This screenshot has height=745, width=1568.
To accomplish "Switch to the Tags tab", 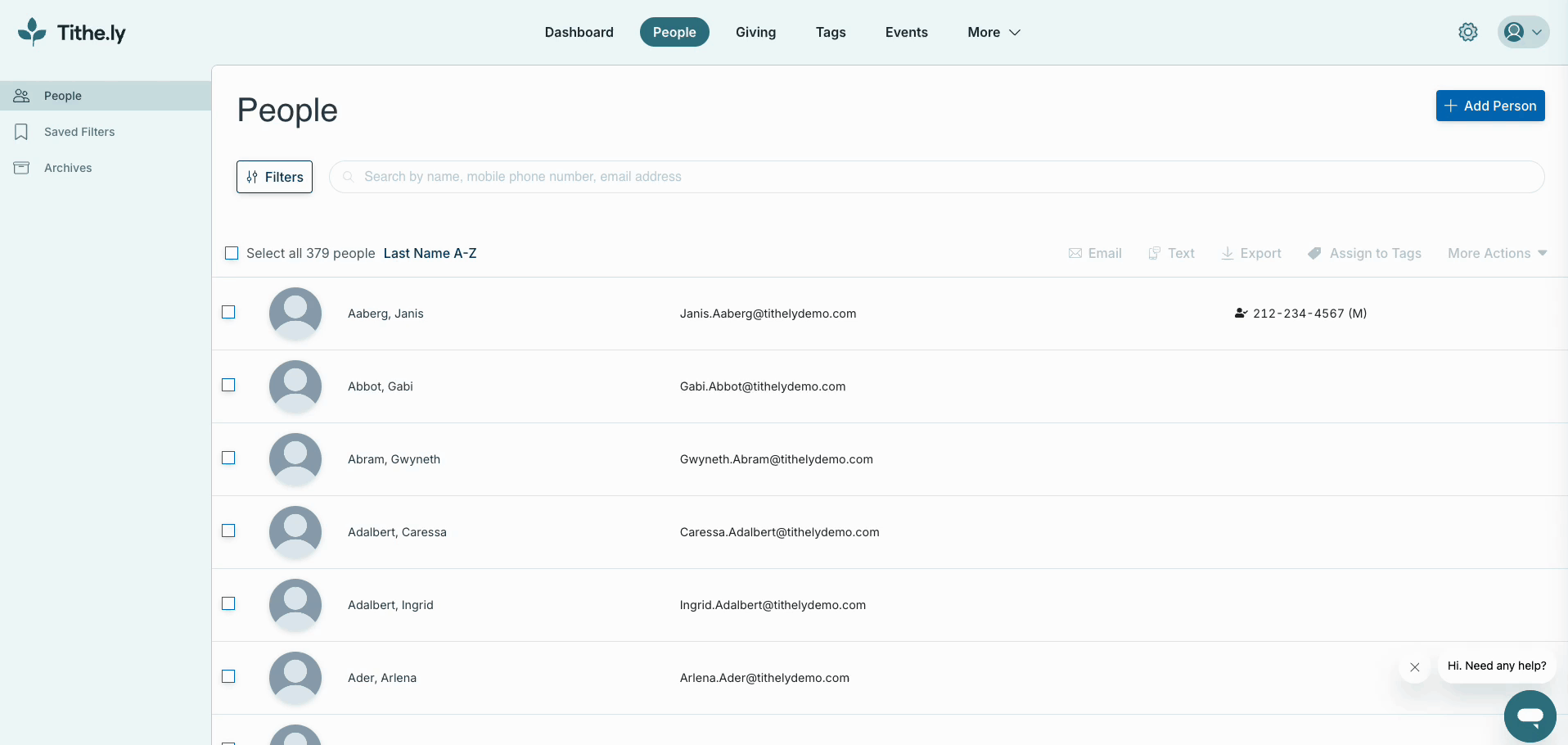I will (x=831, y=32).
